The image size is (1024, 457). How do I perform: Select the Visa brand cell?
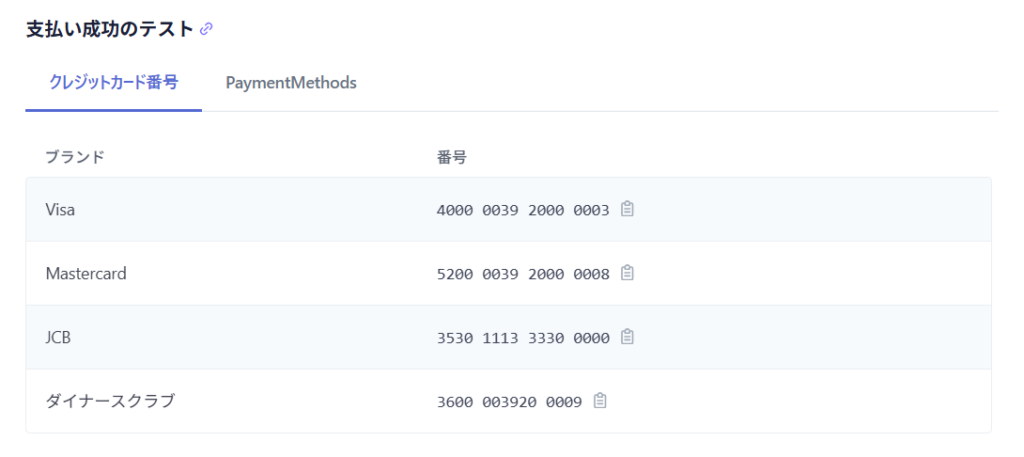(x=60, y=210)
